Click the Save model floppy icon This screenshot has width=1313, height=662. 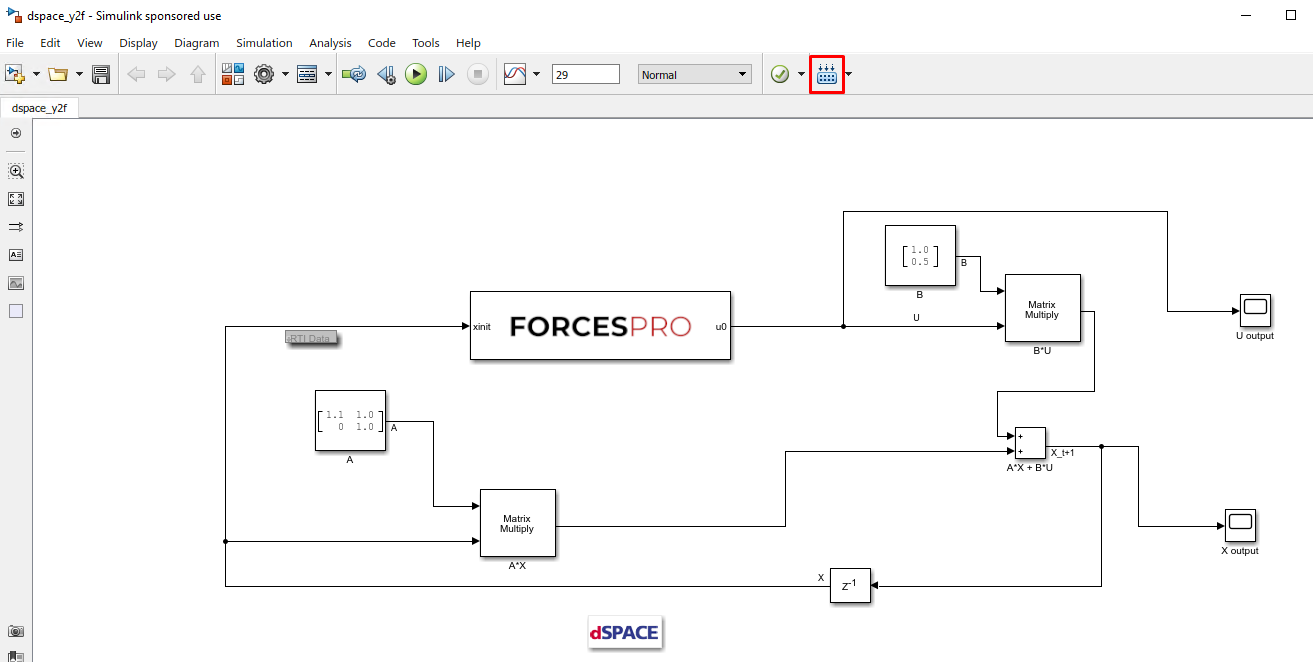pyautogui.click(x=101, y=74)
